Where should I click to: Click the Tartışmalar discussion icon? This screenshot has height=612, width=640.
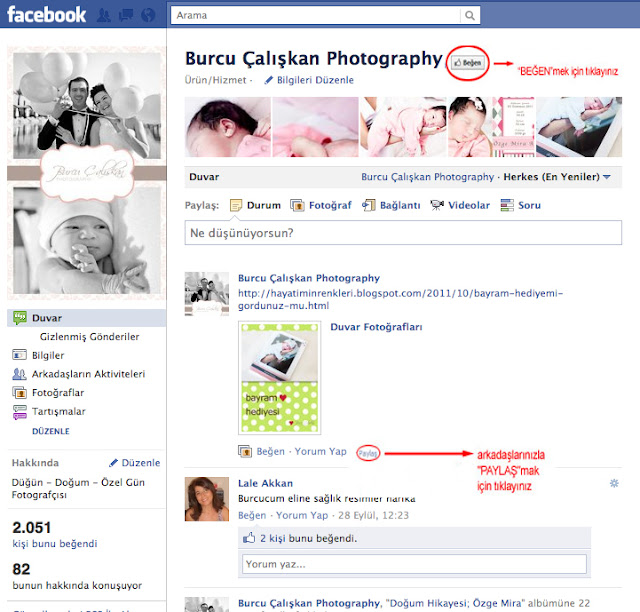pos(20,412)
